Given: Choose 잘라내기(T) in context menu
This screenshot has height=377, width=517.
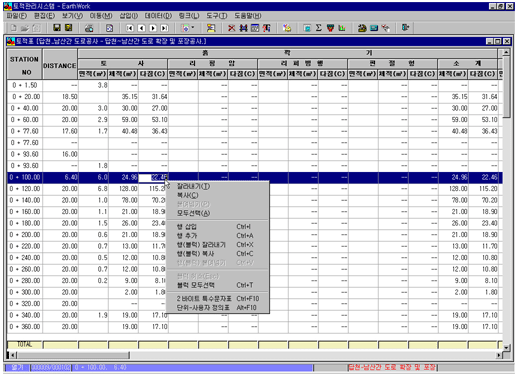Looking at the screenshot, I should (217, 186).
